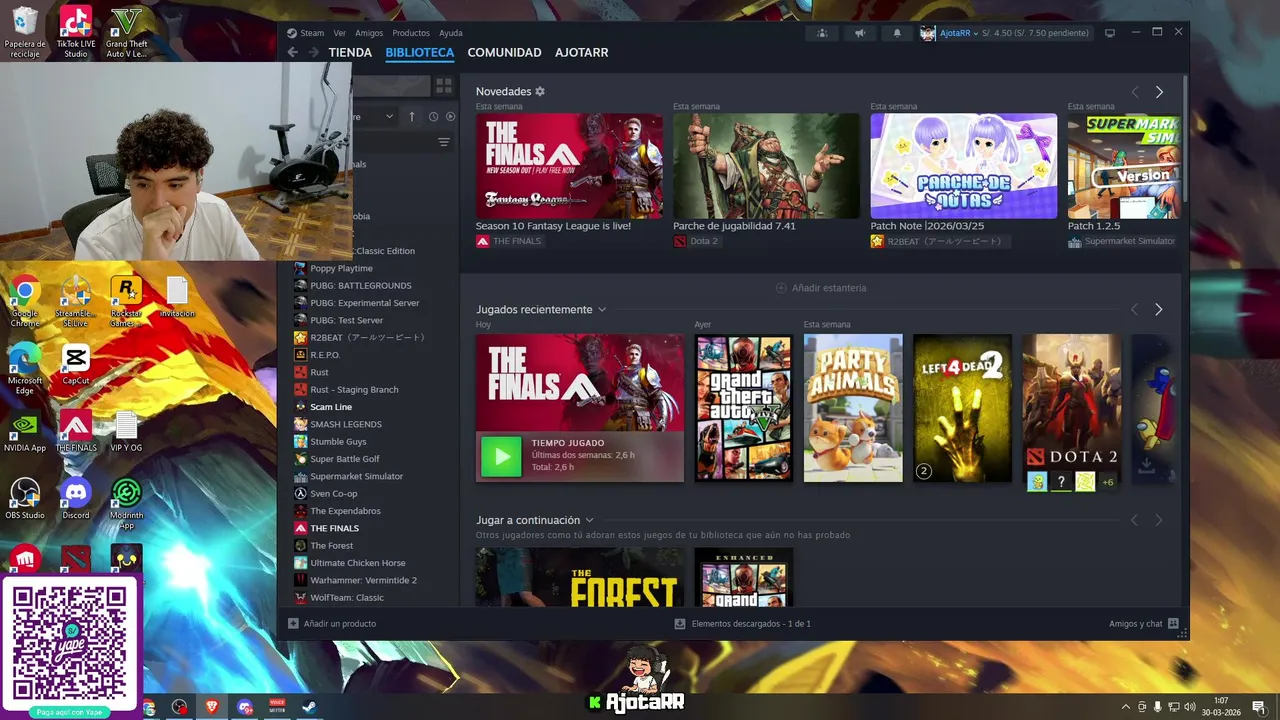Image resolution: width=1280 pixels, height=720 pixels.
Task: Show next recently played games arrow
Action: 1159,310
